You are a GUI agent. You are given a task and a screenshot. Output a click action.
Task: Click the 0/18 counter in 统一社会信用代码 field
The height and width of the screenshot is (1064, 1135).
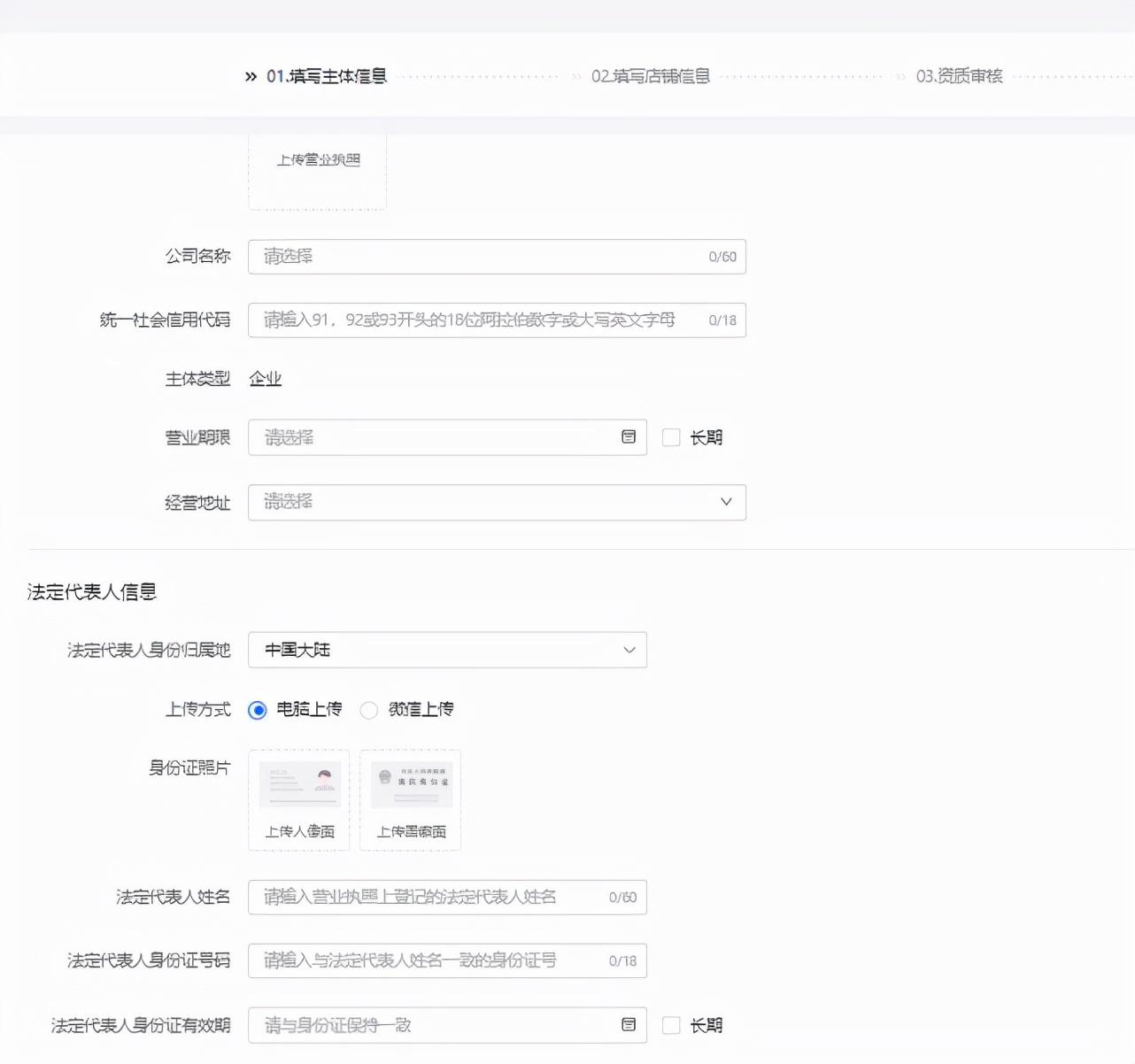[x=722, y=320]
